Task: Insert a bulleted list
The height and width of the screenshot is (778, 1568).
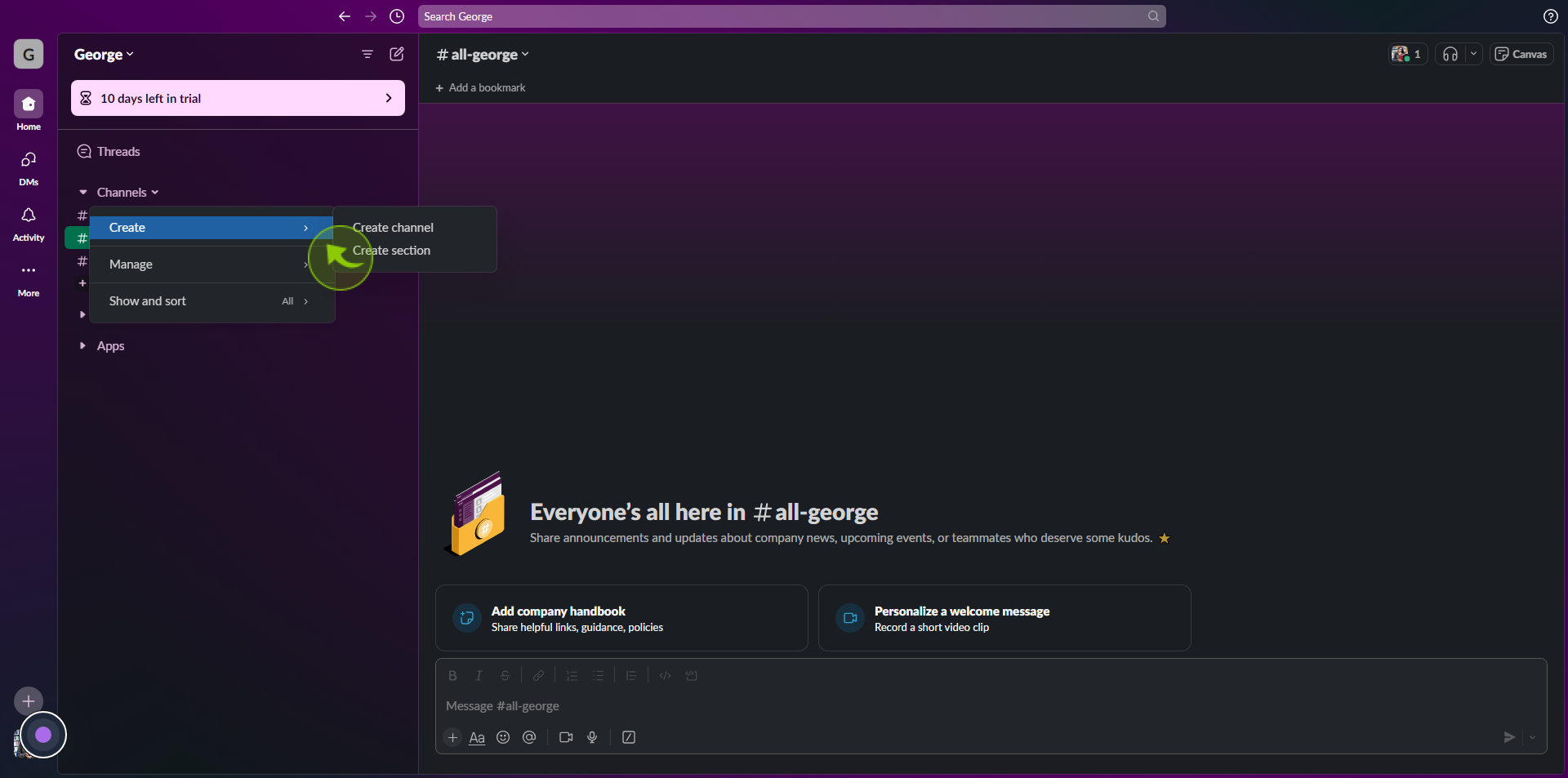Action: pyautogui.click(x=598, y=676)
